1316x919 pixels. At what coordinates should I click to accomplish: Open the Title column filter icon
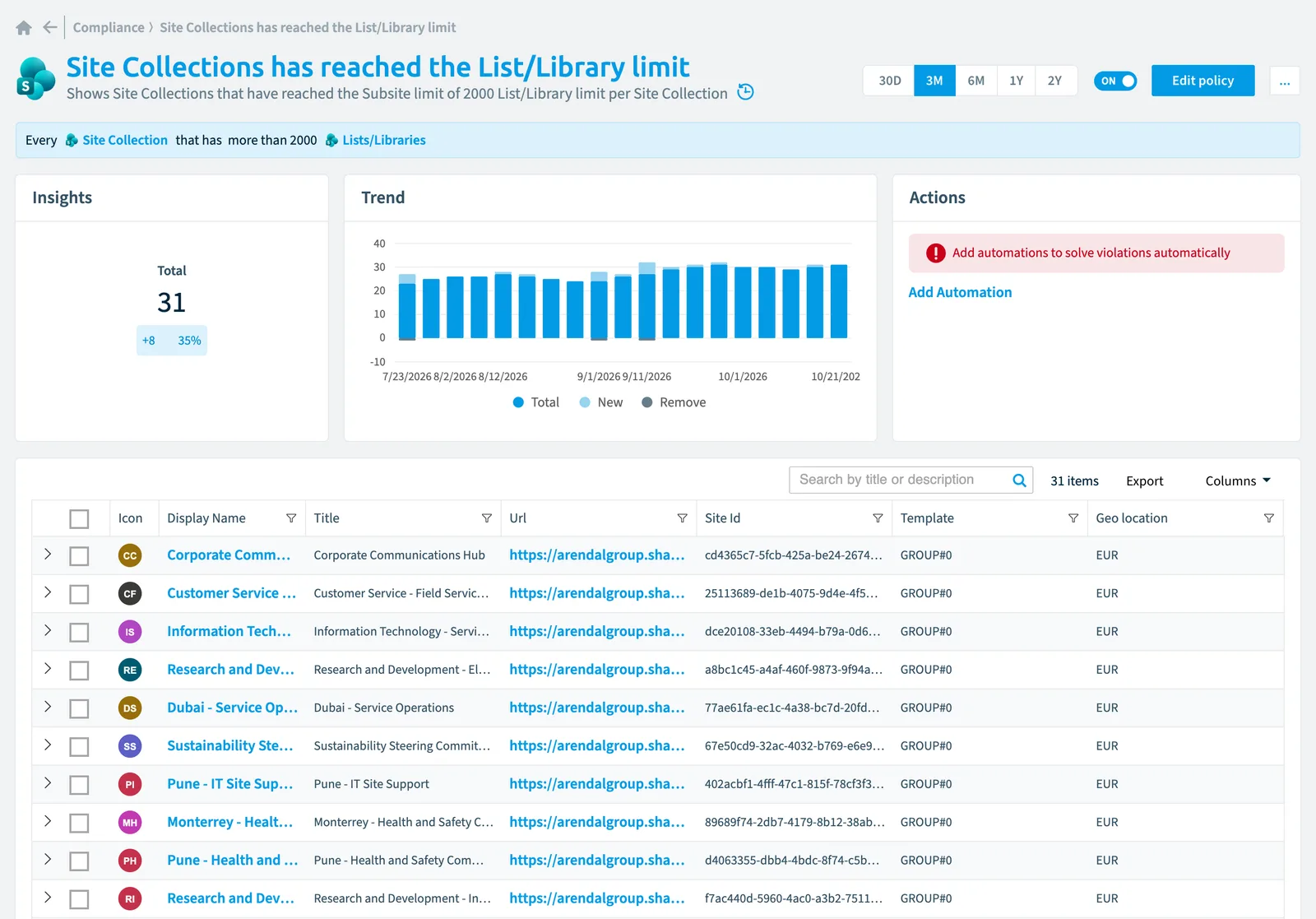(x=487, y=518)
